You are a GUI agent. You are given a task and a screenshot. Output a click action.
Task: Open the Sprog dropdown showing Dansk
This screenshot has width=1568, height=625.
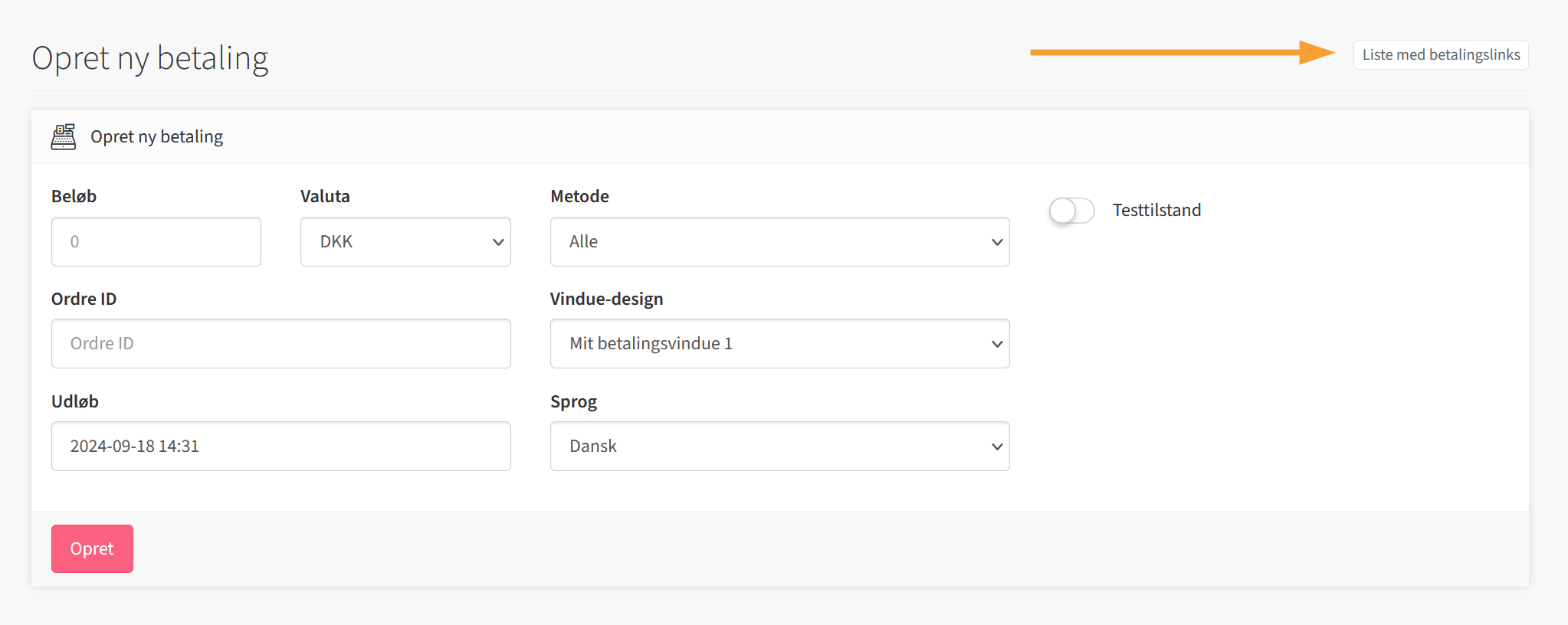[779, 447]
